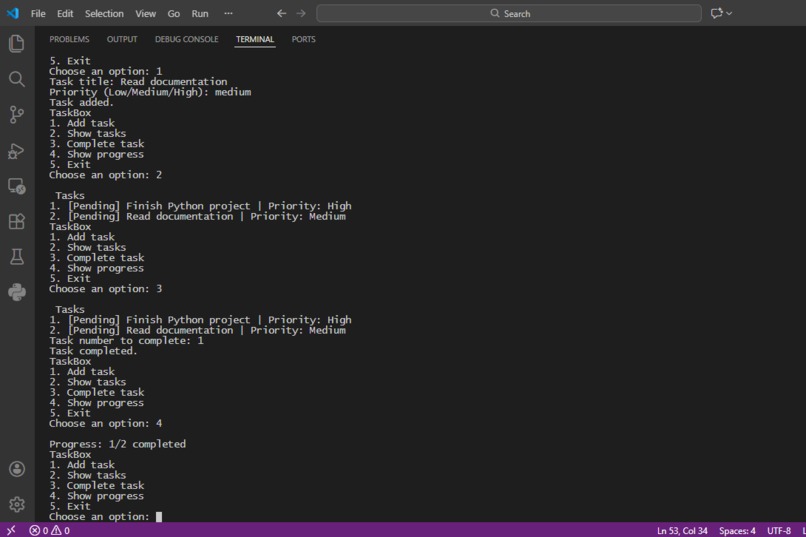This screenshot has height=537, width=806.
Task: Switch to the Debug Console tab
Action: coord(187,40)
